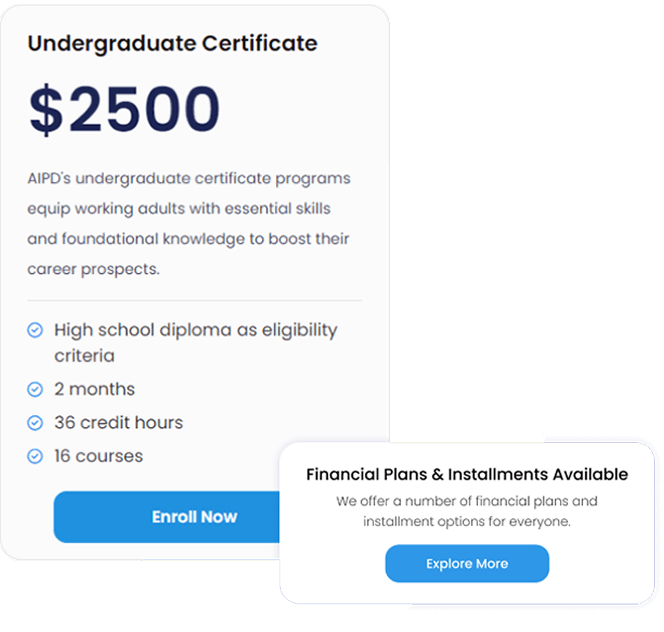The image size is (664, 632).
Task: Select the High school diploma eligibility text
Action: click(195, 330)
